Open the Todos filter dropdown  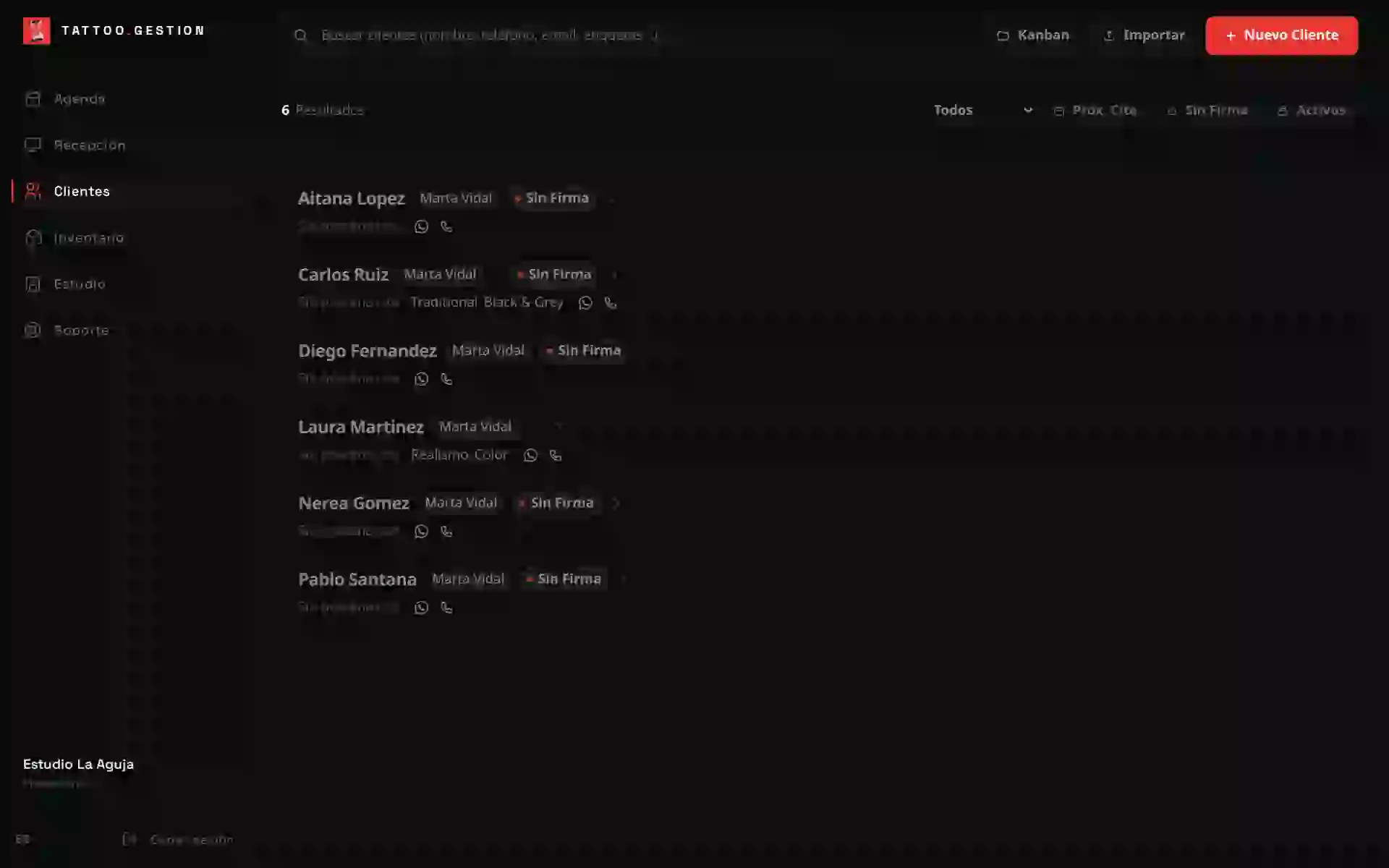983,111
